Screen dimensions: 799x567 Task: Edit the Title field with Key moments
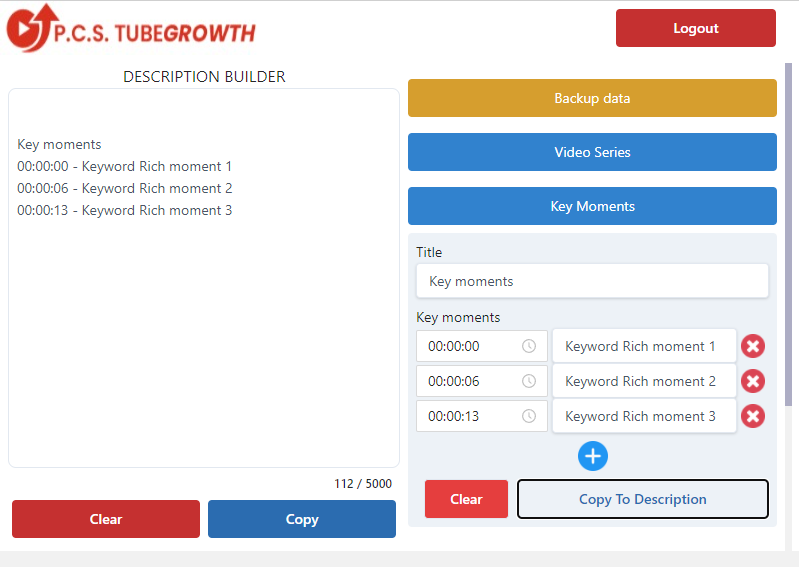pos(592,281)
